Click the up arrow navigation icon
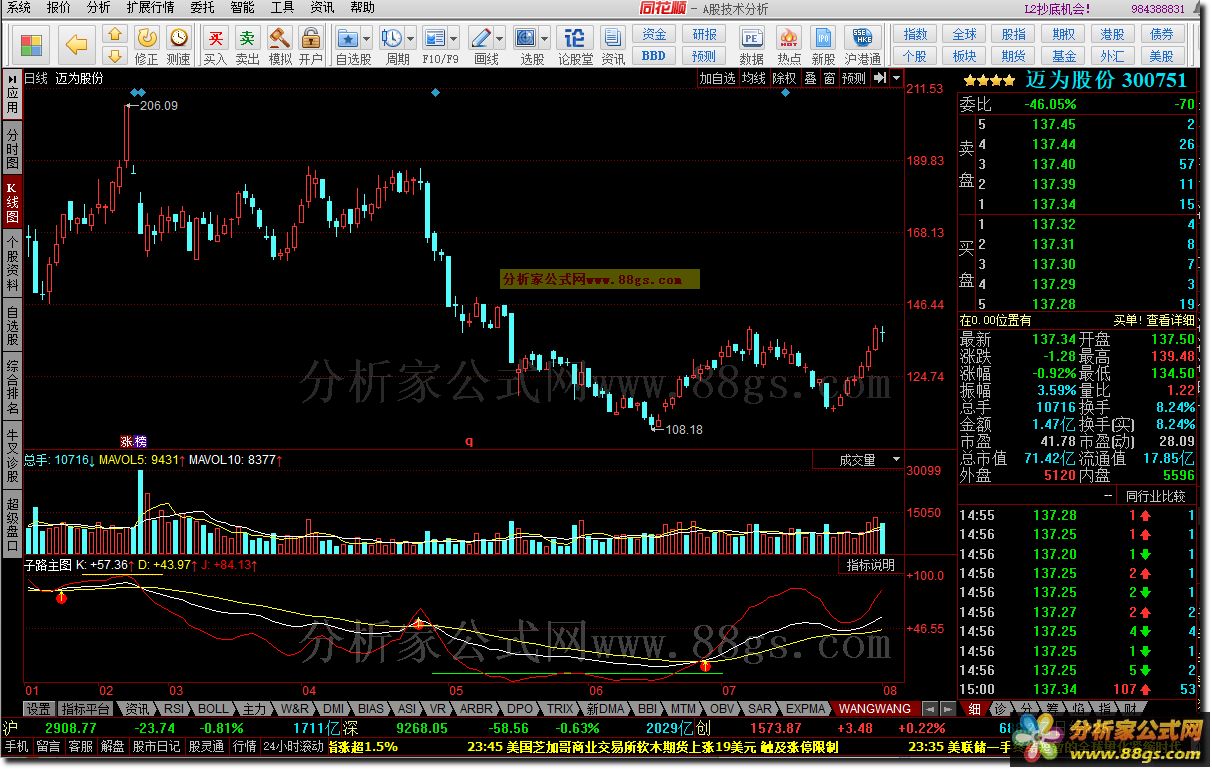1212x769 pixels. (x=115, y=35)
